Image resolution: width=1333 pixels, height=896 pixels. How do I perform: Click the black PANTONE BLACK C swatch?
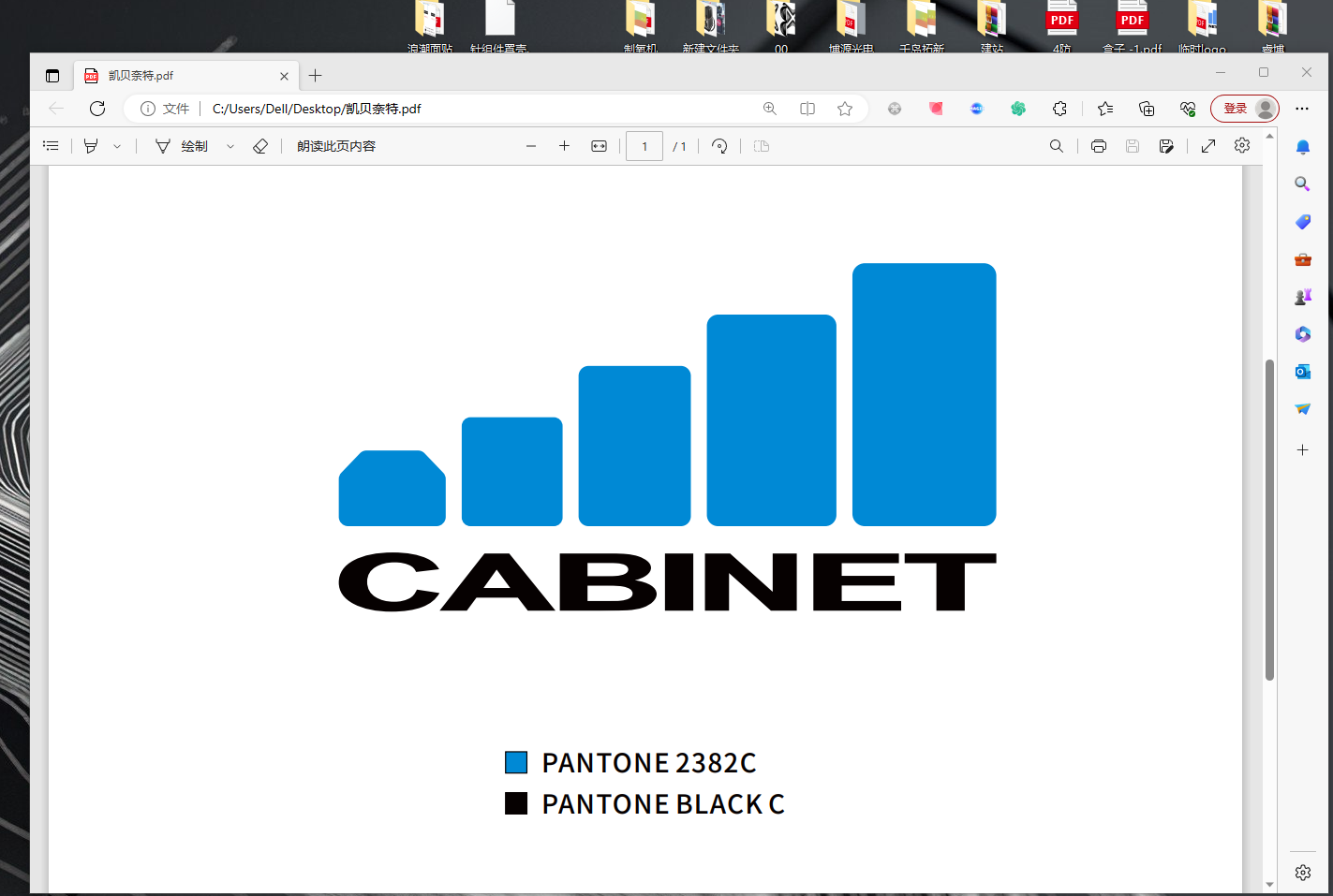tap(516, 803)
